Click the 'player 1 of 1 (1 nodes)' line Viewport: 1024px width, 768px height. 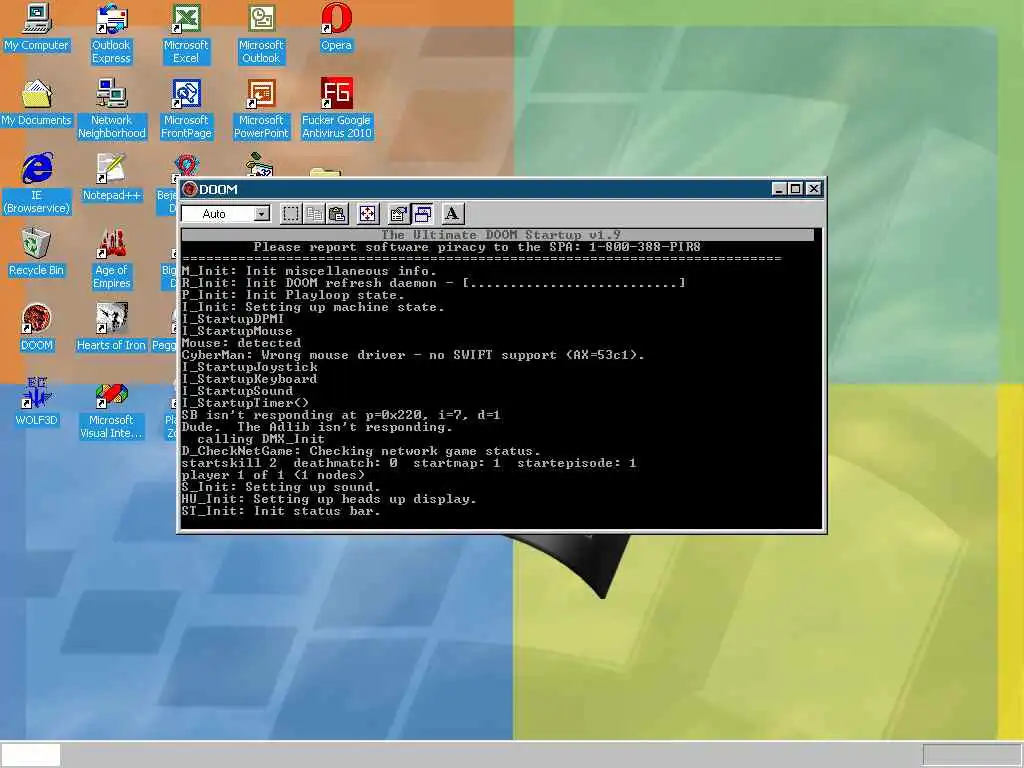273,475
